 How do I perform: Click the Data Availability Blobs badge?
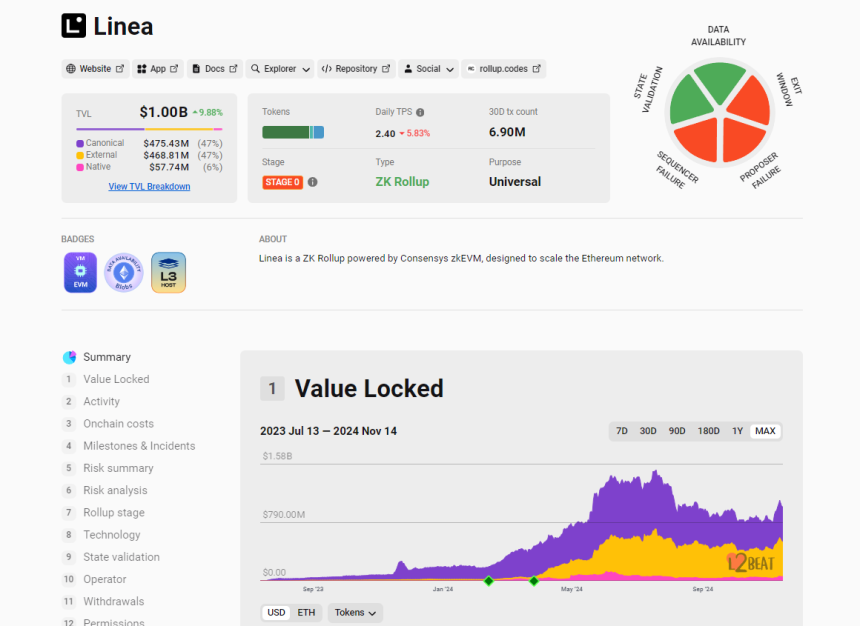pos(123,272)
